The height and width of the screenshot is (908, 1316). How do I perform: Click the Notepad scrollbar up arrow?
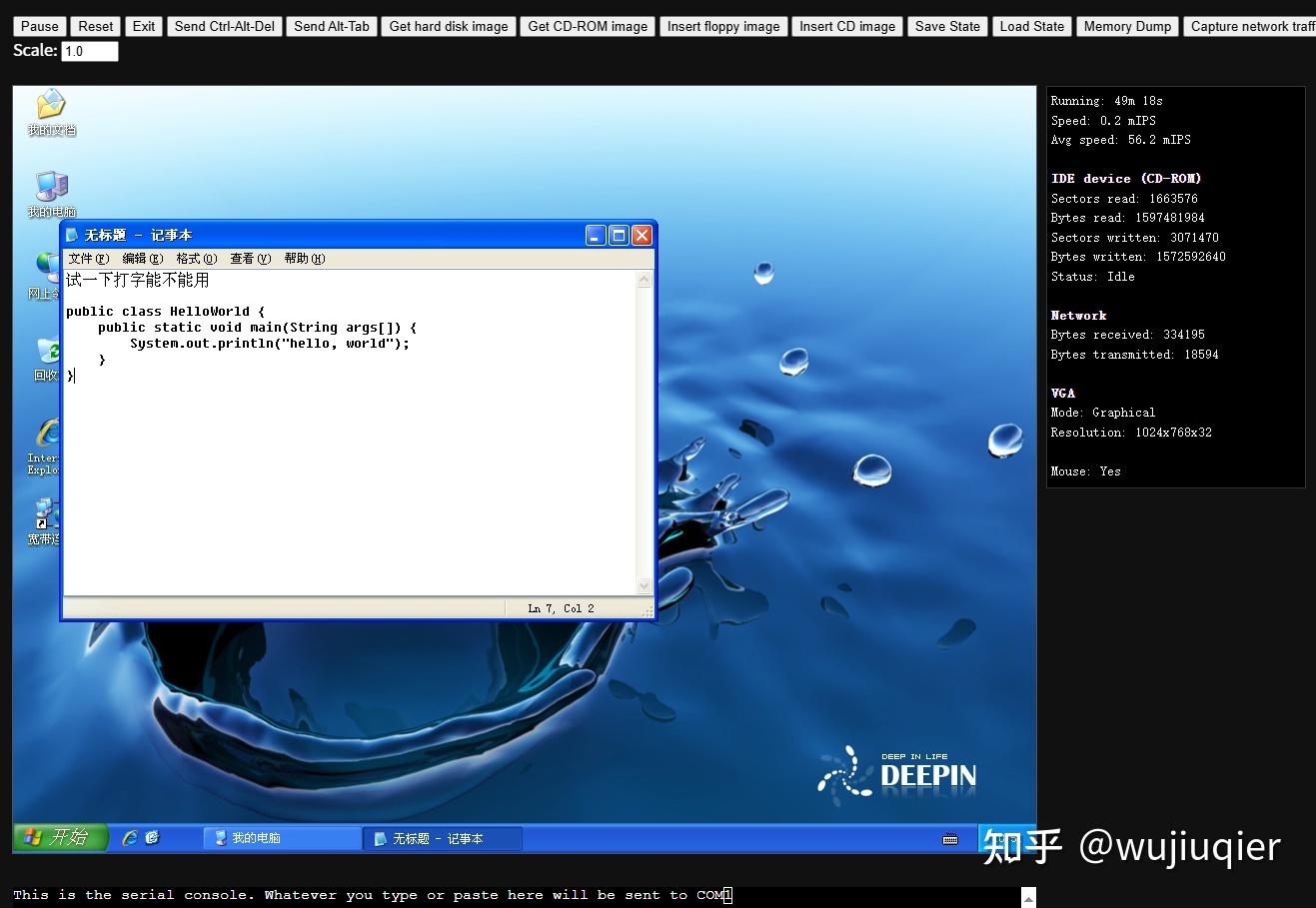(644, 279)
